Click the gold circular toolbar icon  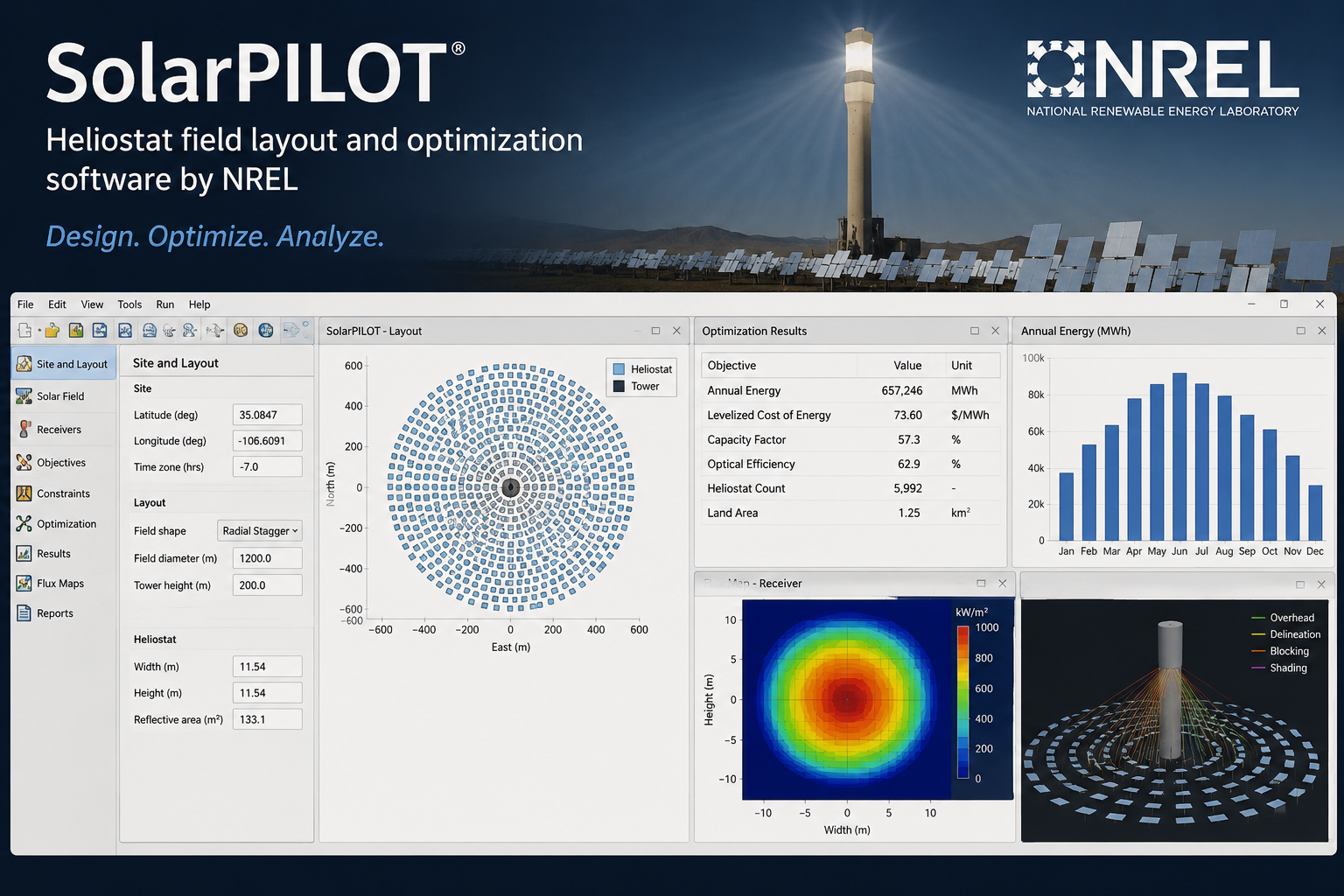pos(241,330)
